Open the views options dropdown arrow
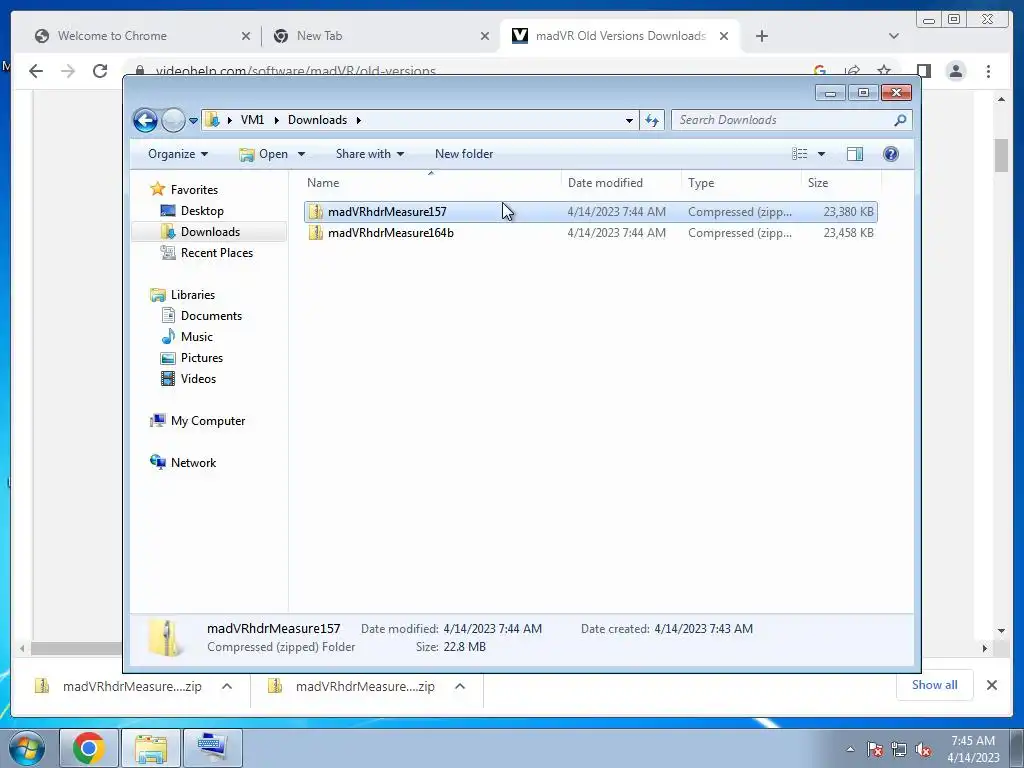Viewport: 1024px width, 768px height. [822, 154]
